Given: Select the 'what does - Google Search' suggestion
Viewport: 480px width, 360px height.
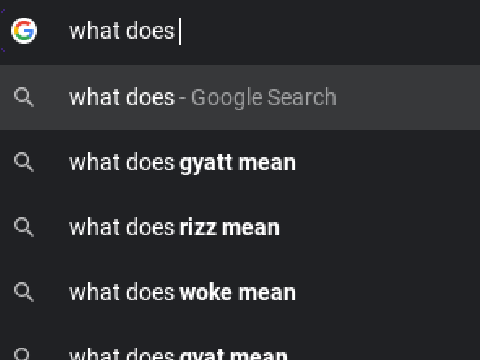Looking at the screenshot, I should pos(240,97).
